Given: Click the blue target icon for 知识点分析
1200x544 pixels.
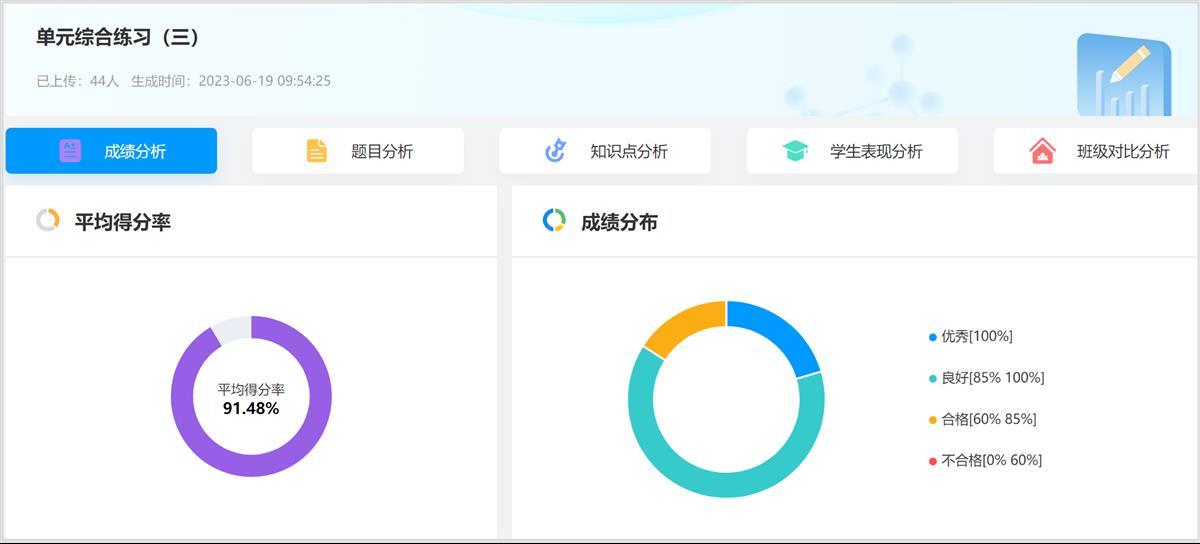Looking at the screenshot, I should [555, 151].
